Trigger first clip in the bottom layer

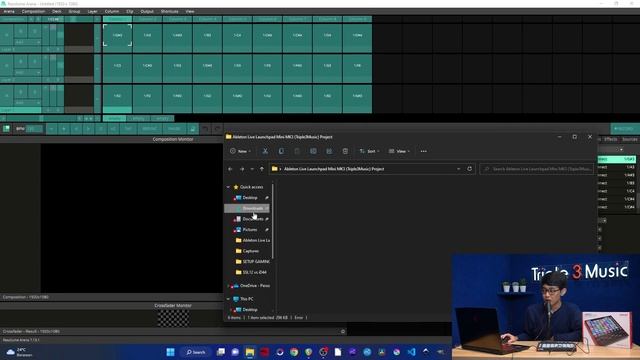(x=117, y=96)
